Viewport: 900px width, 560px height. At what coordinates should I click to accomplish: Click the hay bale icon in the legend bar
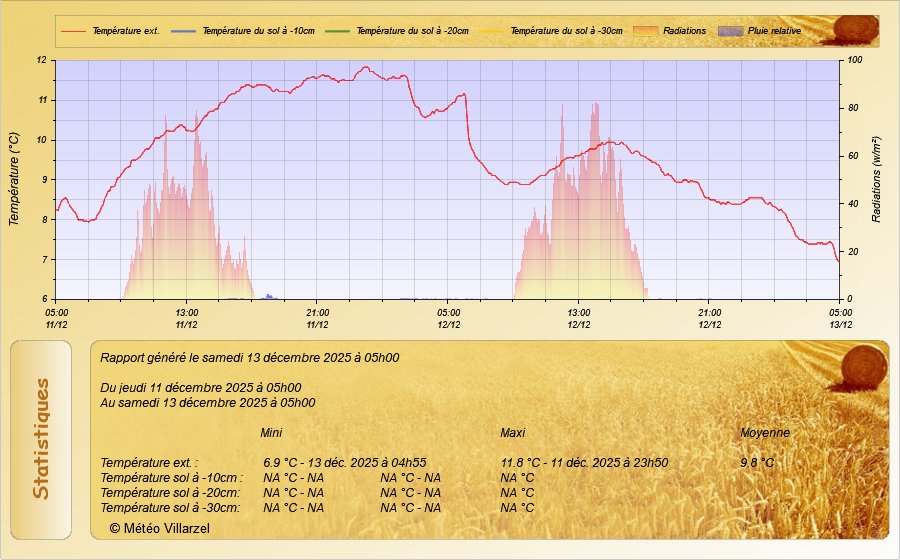[854, 29]
